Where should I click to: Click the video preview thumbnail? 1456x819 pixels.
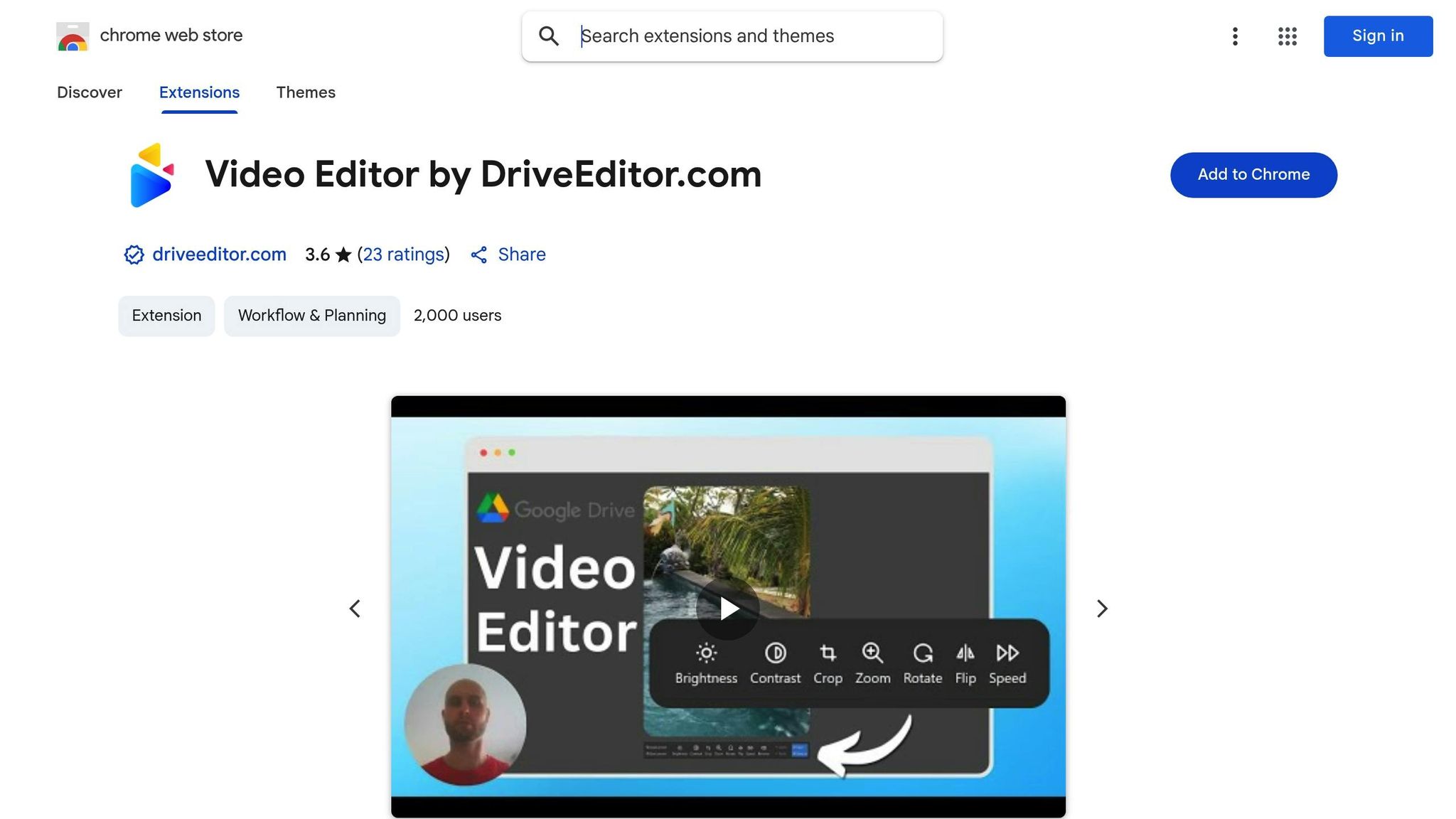point(728,606)
